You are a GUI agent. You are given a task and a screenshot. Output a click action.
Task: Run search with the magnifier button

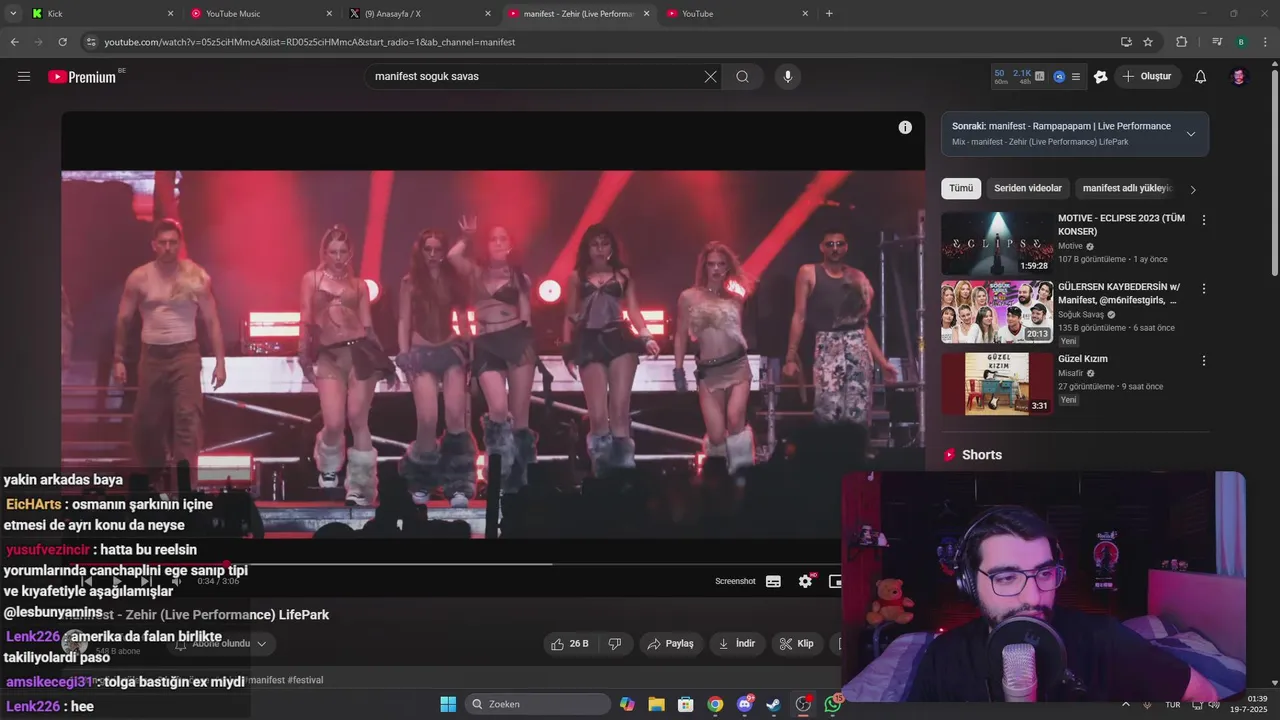pos(742,77)
